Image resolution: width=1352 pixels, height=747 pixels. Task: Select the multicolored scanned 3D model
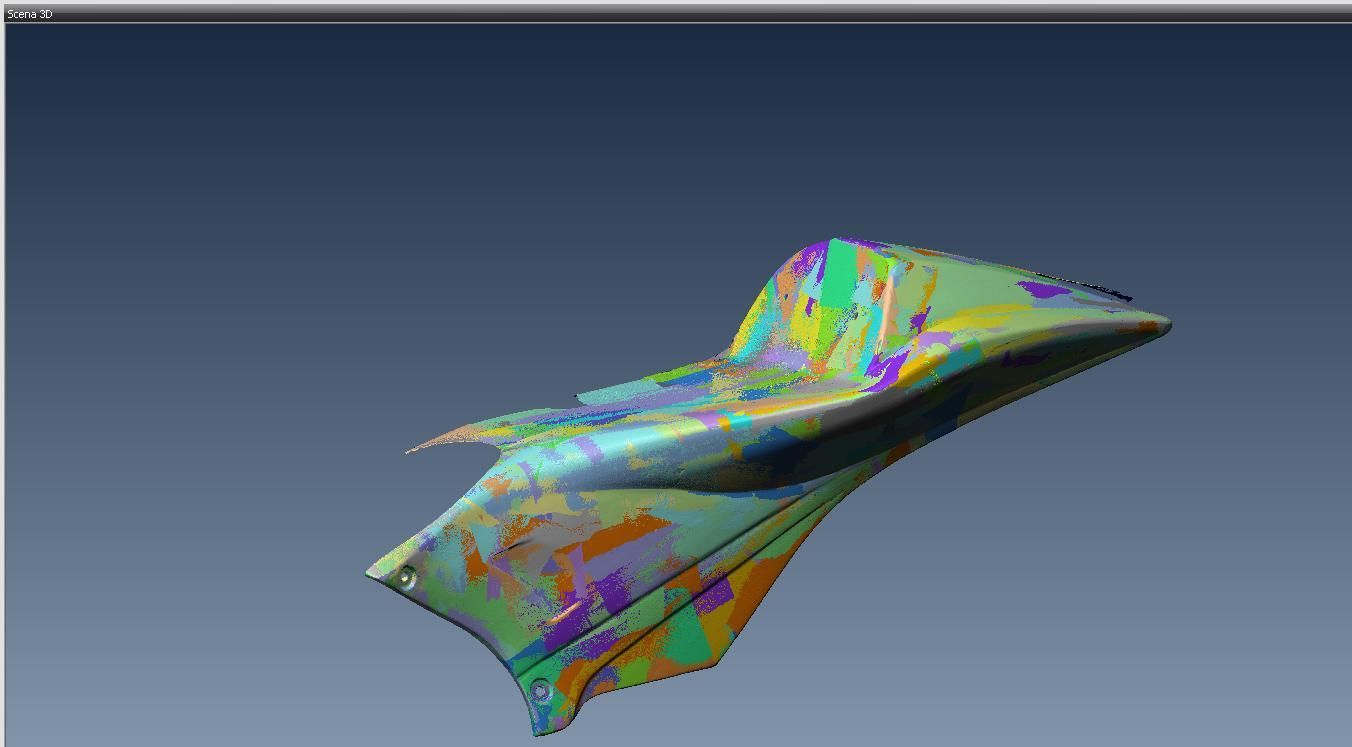pos(768,487)
